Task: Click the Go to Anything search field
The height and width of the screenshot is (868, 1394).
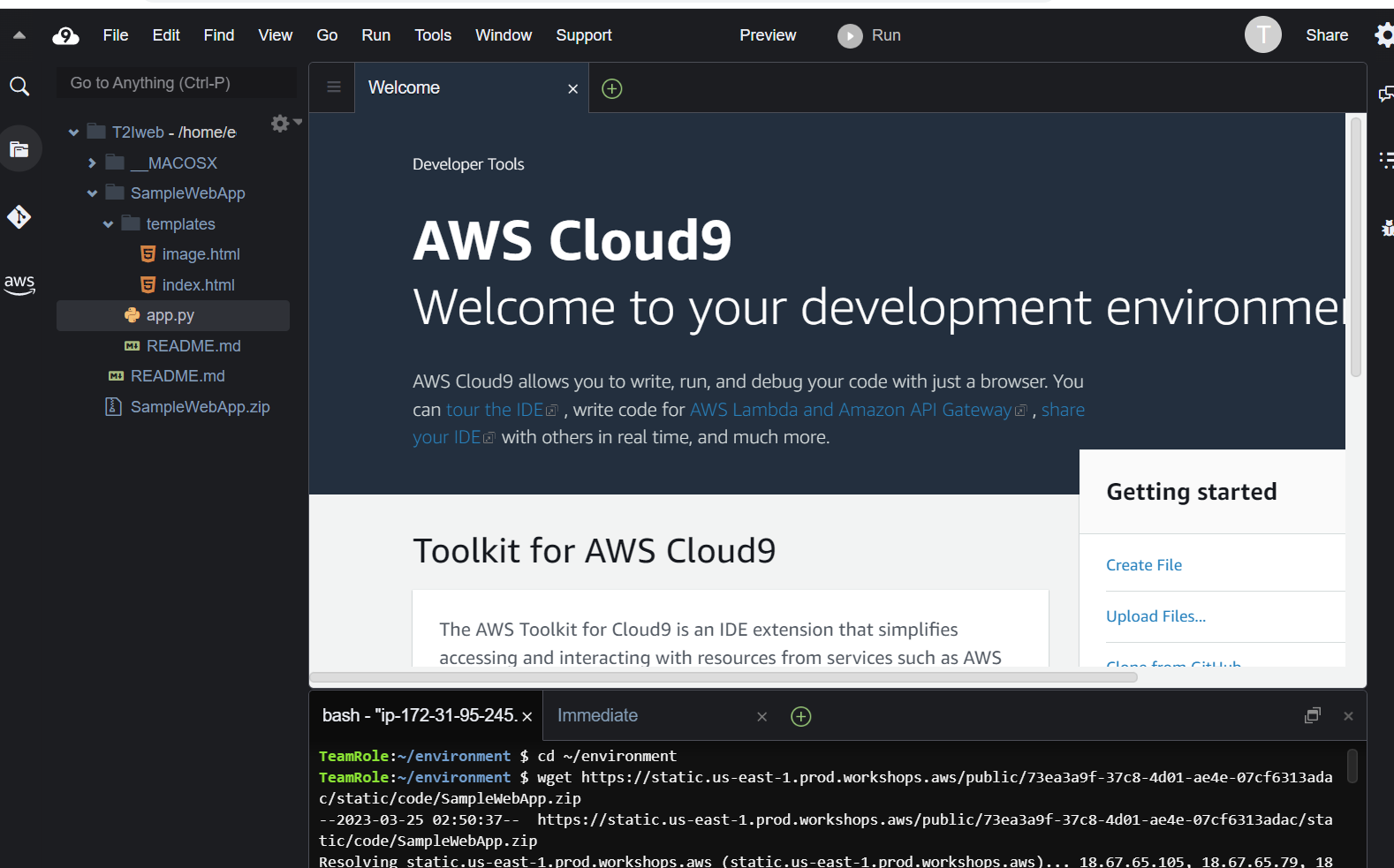Action: (x=177, y=83)
